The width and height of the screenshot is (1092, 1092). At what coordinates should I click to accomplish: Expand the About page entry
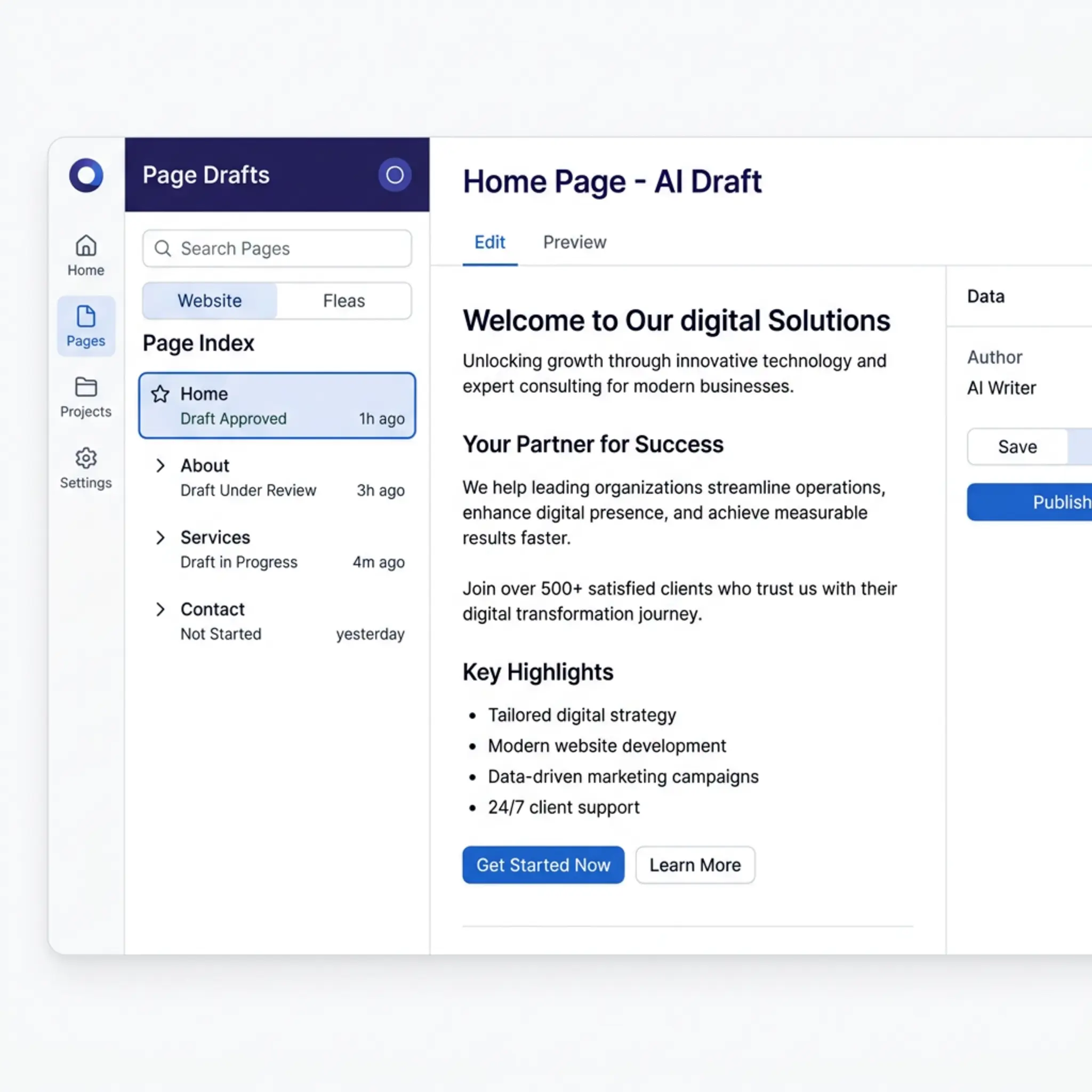coord(160,465)
